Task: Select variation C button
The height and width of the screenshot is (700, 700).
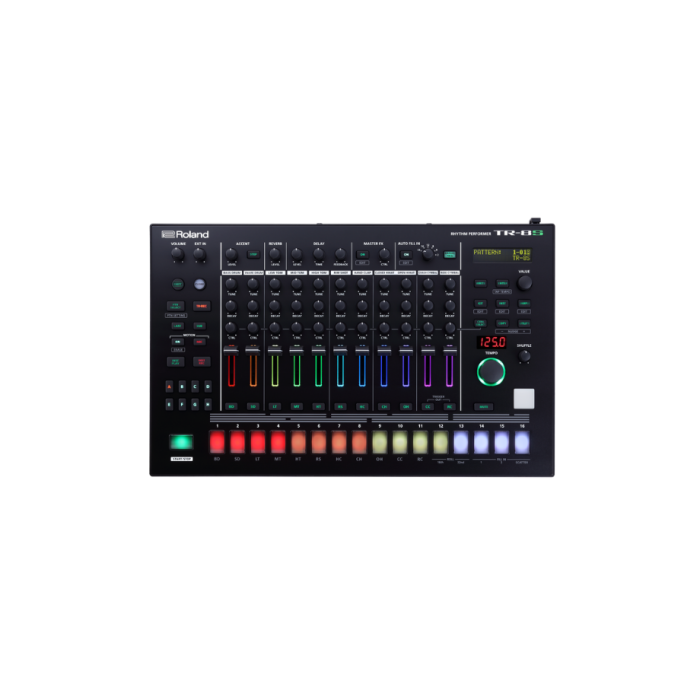Action: click(195, 387)
